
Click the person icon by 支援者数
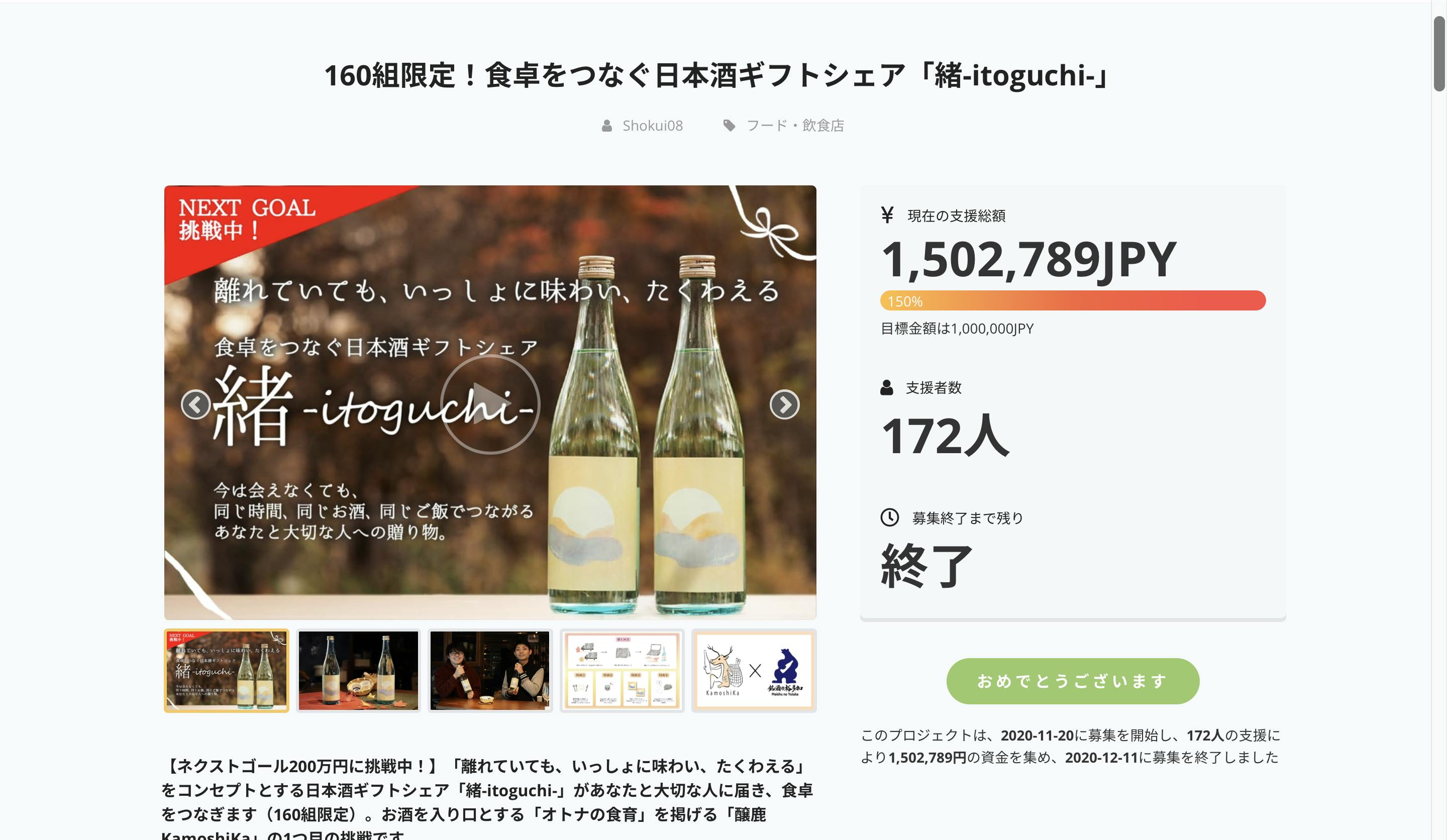(x=887, y=387)
